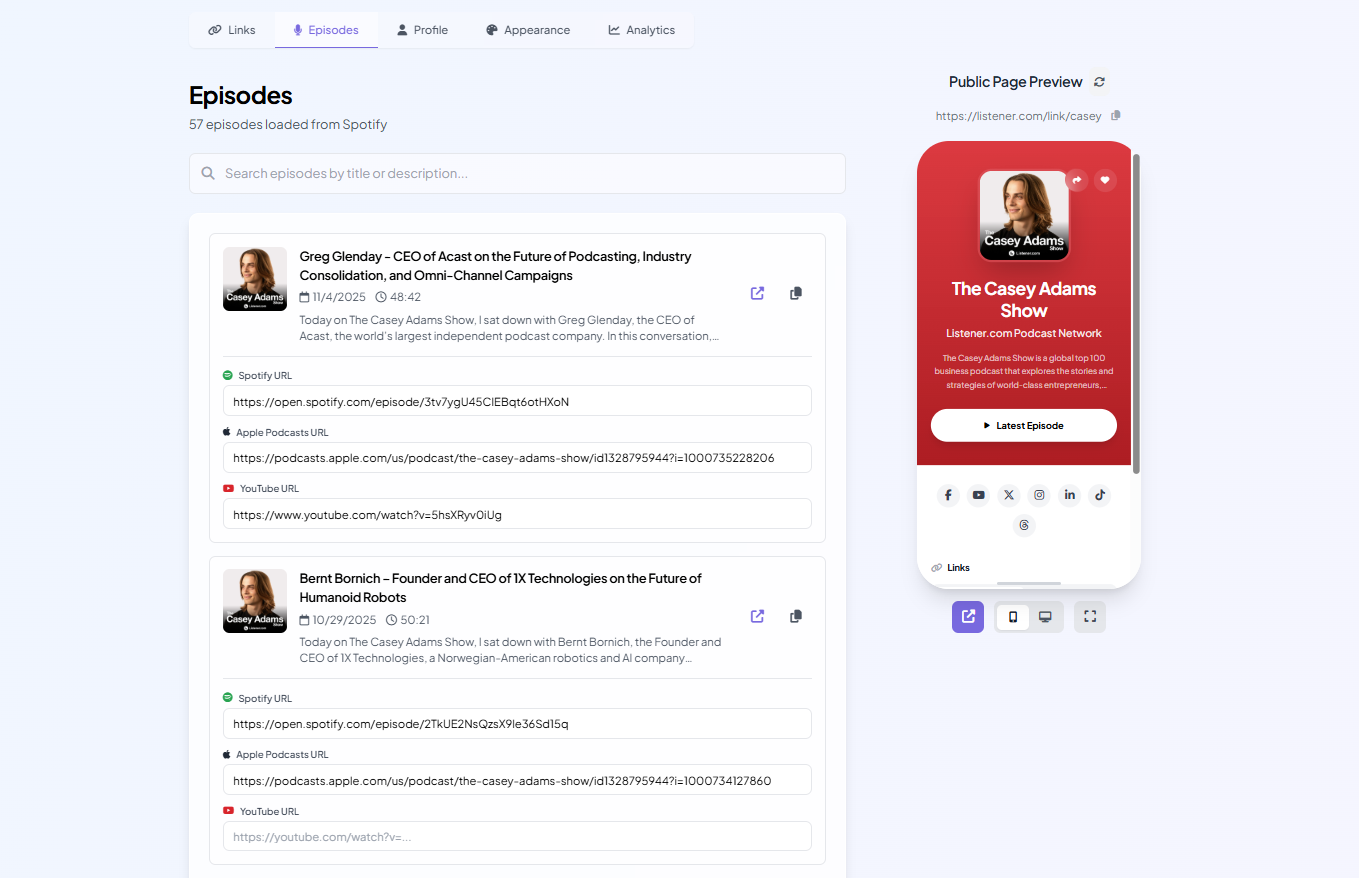Focus the episode search field
Screen dimensions: 1359x878
517,173
